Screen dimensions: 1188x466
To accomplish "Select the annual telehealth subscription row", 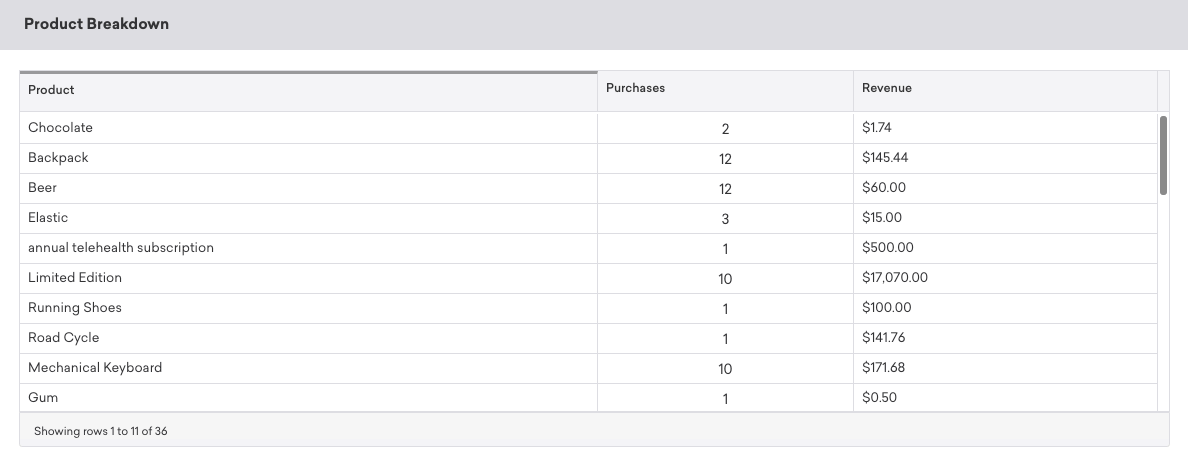I will pos(121,248).
